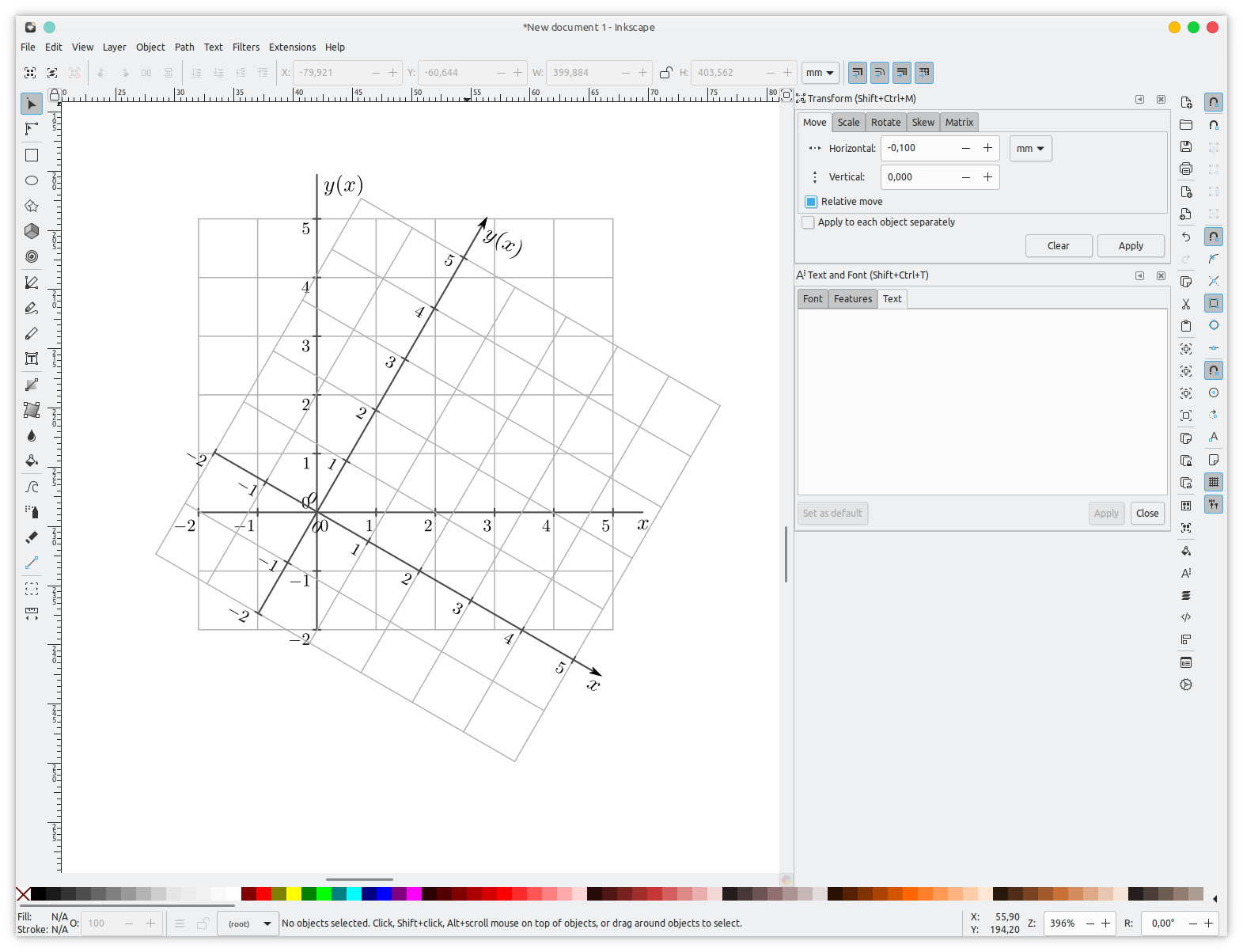1243x952 pixels.
Task: Open the toolbar mm units dropdown
Action: point(820,73)
